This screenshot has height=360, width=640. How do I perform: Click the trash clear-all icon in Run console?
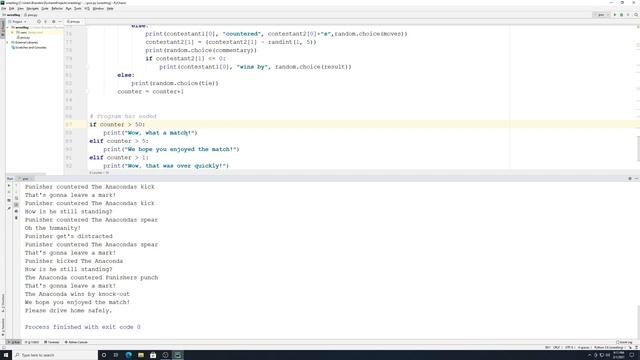[x=16, y=218]
